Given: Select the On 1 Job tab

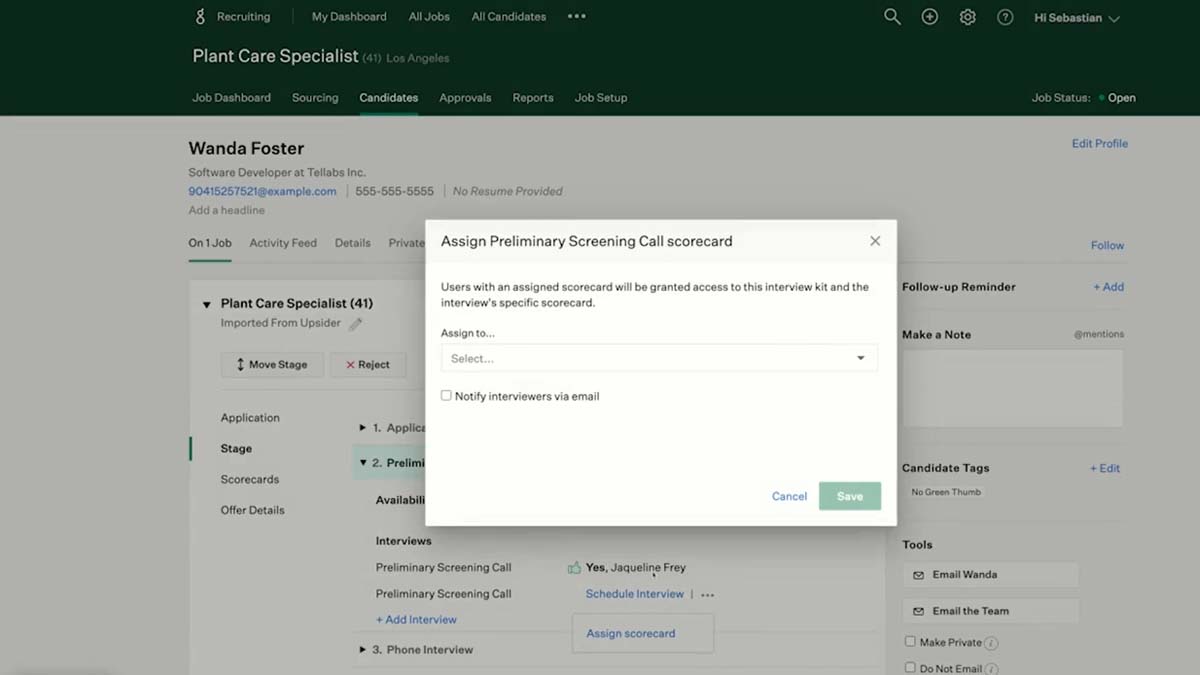Looking at the screenshot, I should 210,243.
